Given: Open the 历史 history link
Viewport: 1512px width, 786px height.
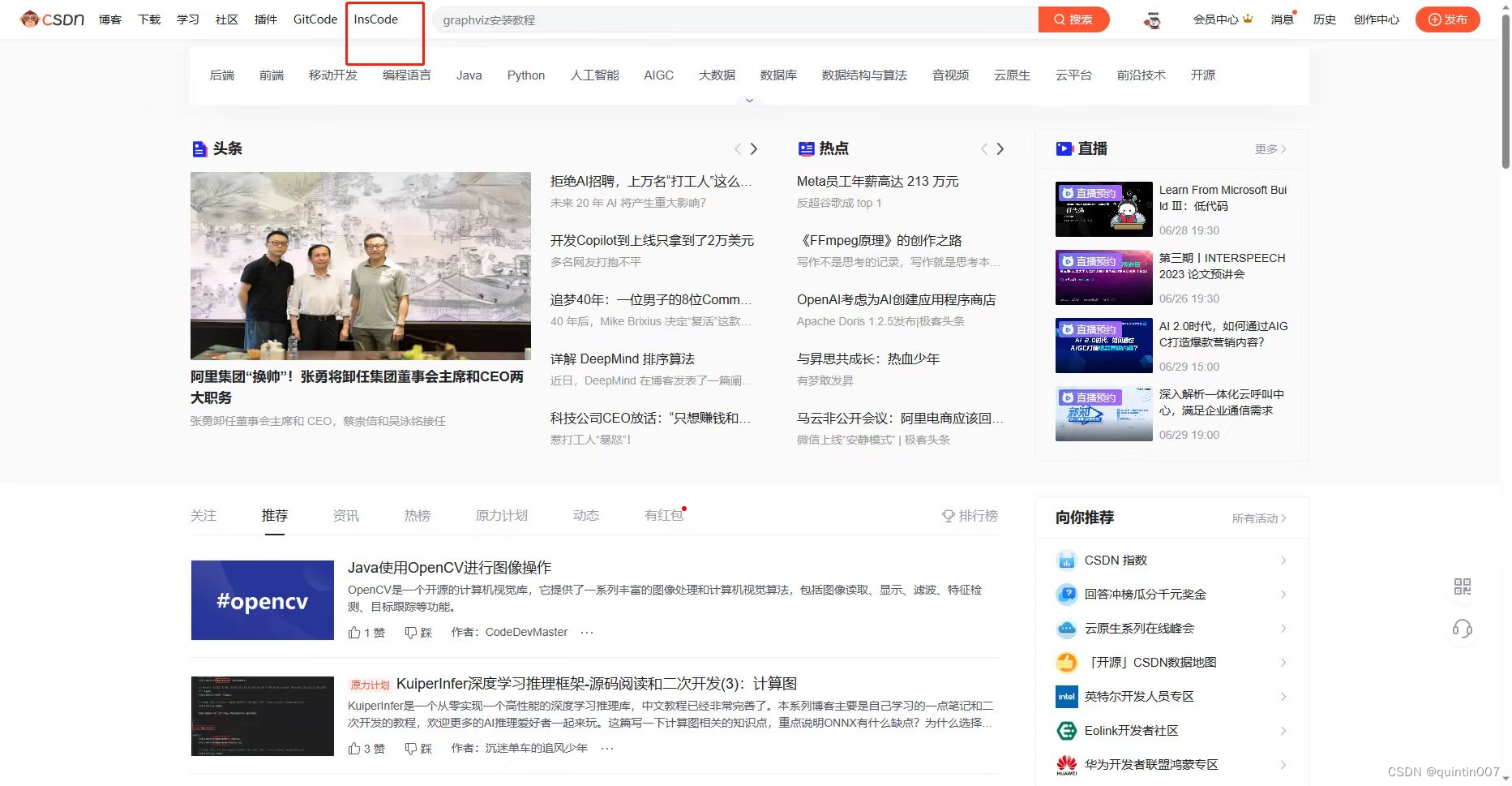Looking at the screenshot, I should tap(1325, 19).
